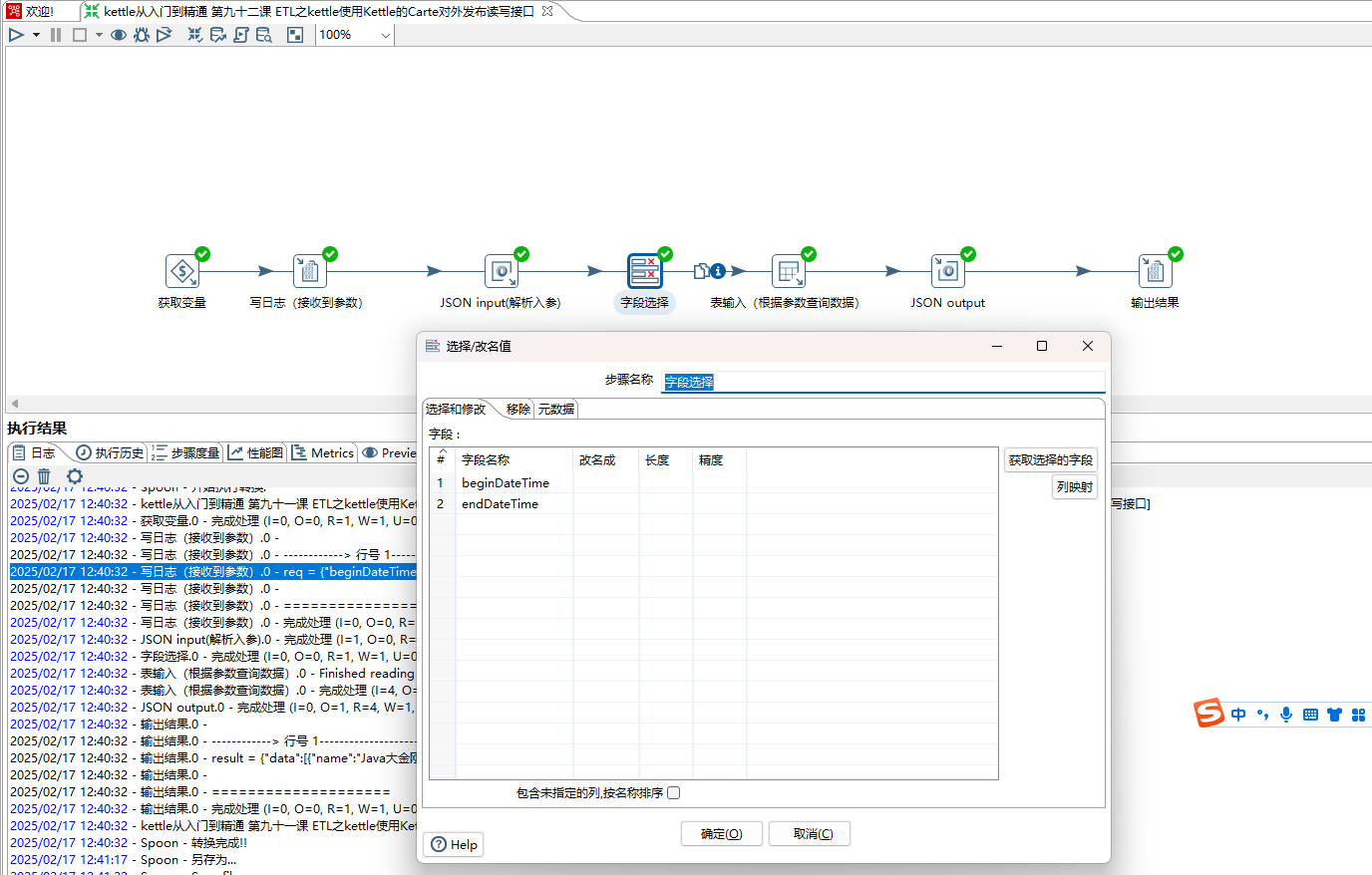Open the run options dropdown arrow
Image resolution: width=1372 pixels, height=875 pixels.
point(36,35)
